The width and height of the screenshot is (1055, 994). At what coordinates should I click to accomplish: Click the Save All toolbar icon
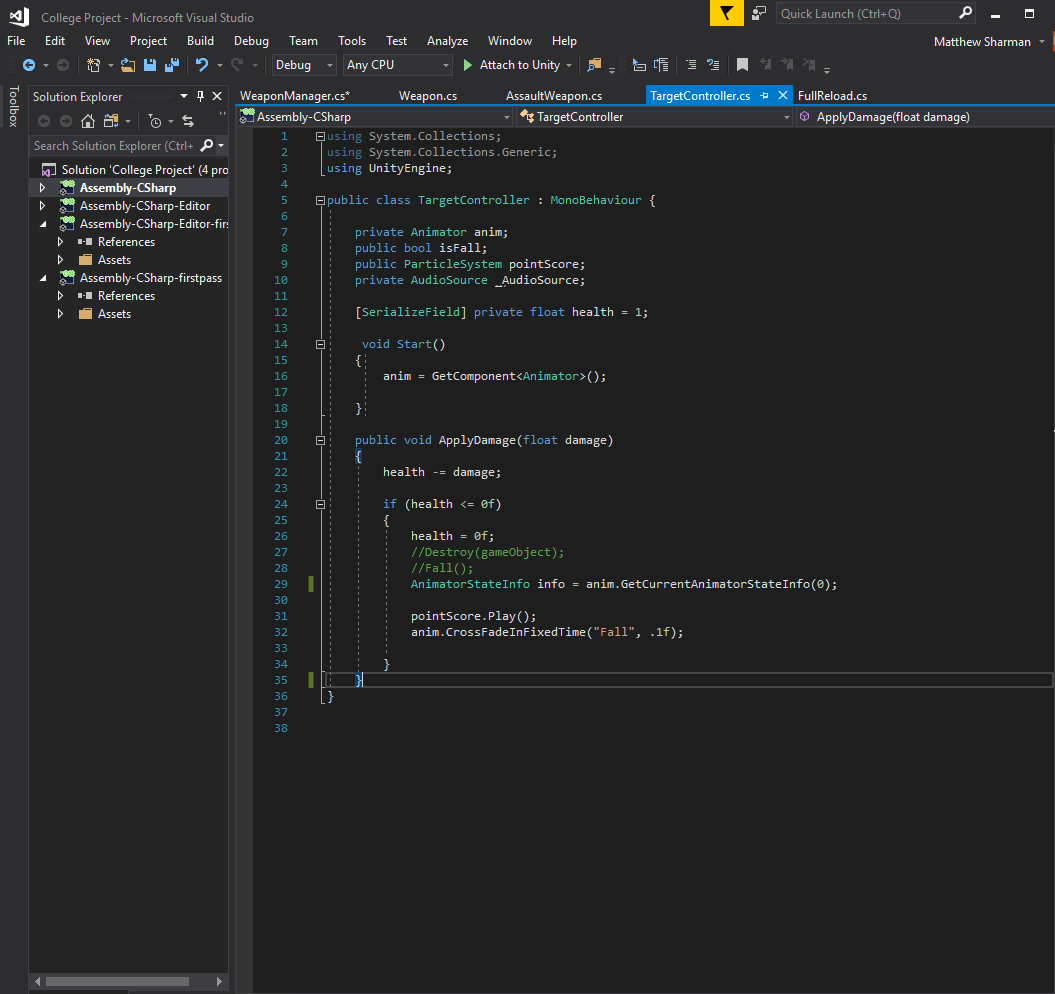(x=172, y=65)
